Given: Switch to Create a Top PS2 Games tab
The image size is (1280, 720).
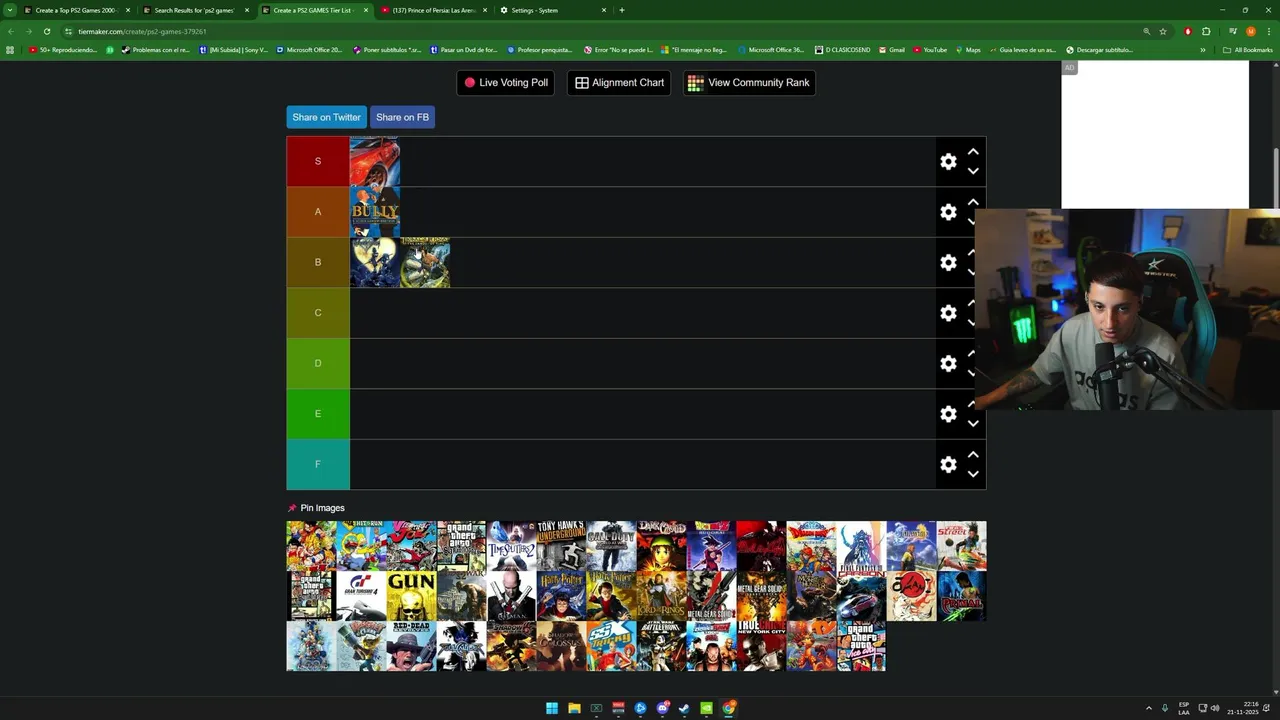Looking at the screenshot, I should coord(75,10).
